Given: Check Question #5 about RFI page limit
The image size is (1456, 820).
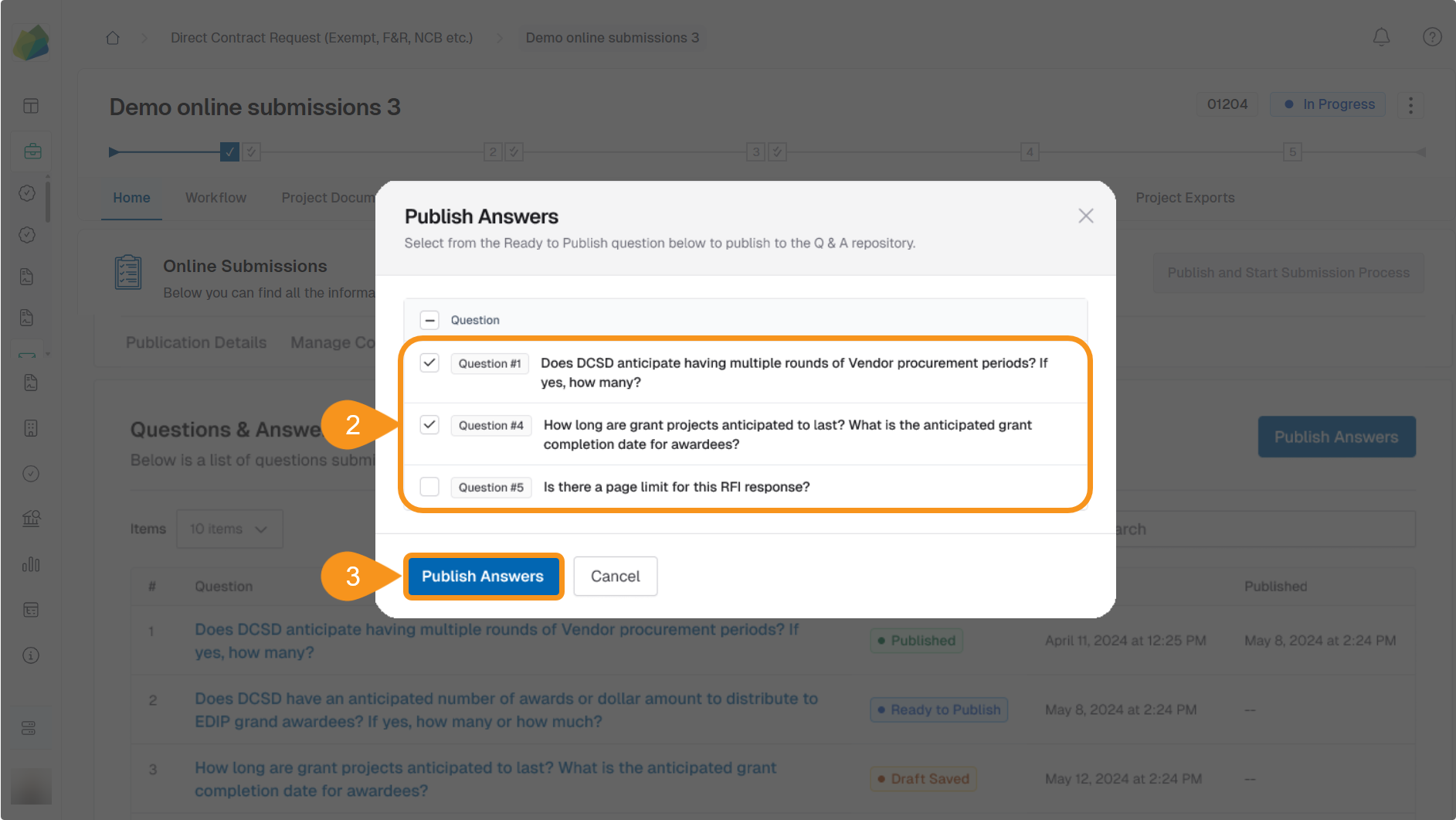Looking at the screenshot, I should 429,487.
